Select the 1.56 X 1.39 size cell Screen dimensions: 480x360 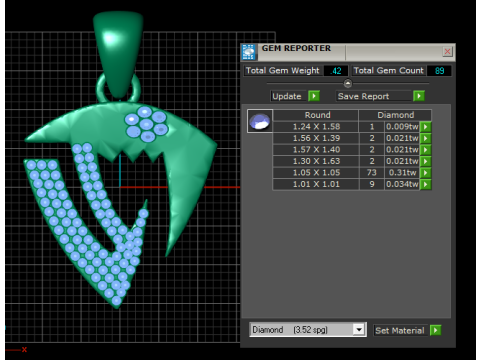(x=316, y=138)
